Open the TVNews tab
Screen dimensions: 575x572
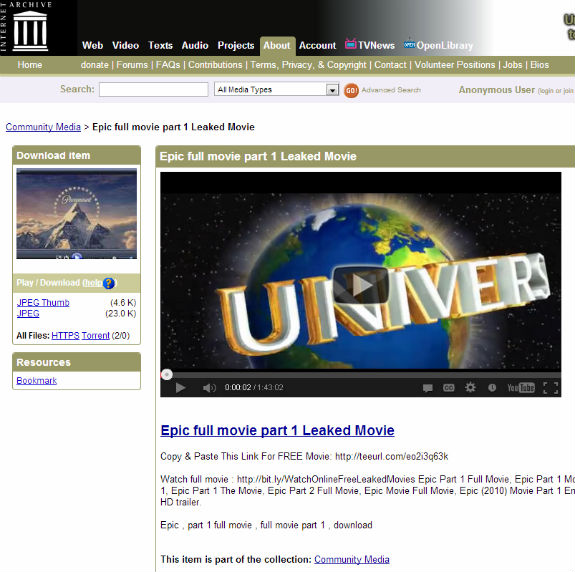coord(369,45)
